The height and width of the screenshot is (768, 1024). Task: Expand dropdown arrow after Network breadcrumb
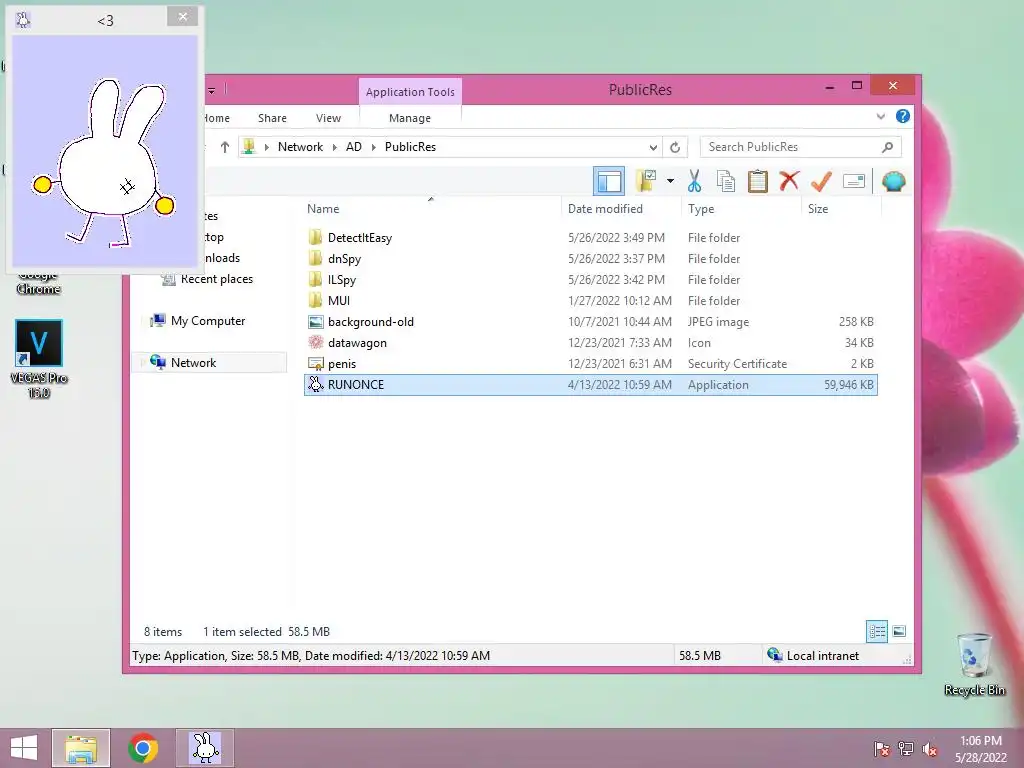334,147
